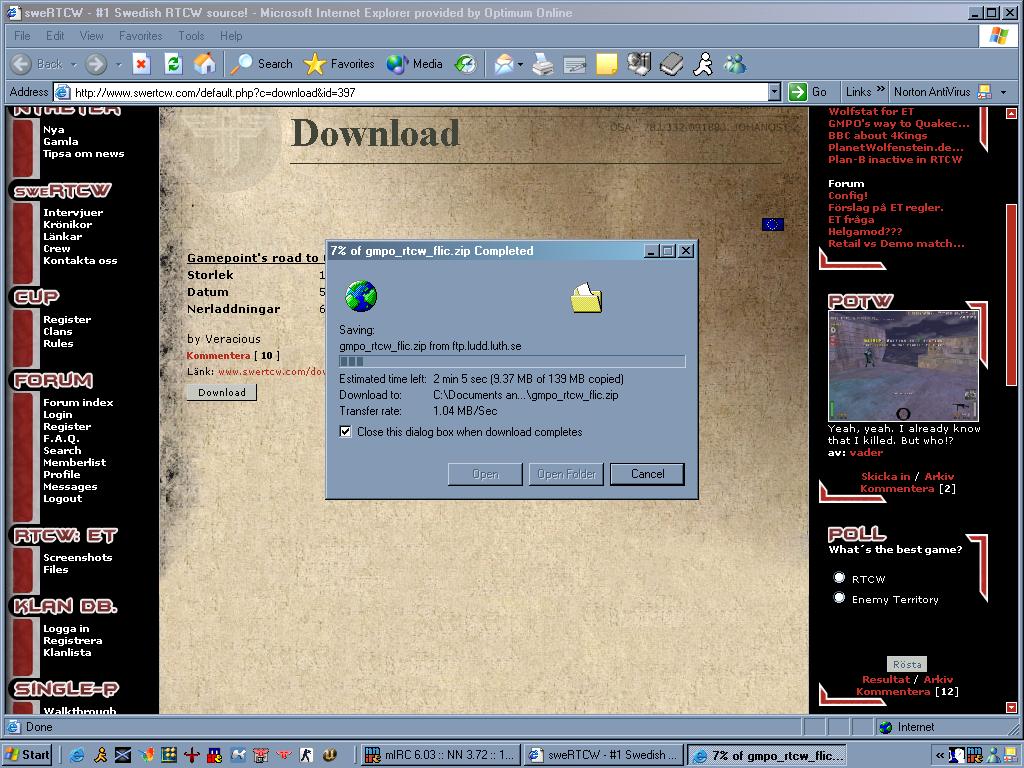Open the File menu

coord(22,36)
